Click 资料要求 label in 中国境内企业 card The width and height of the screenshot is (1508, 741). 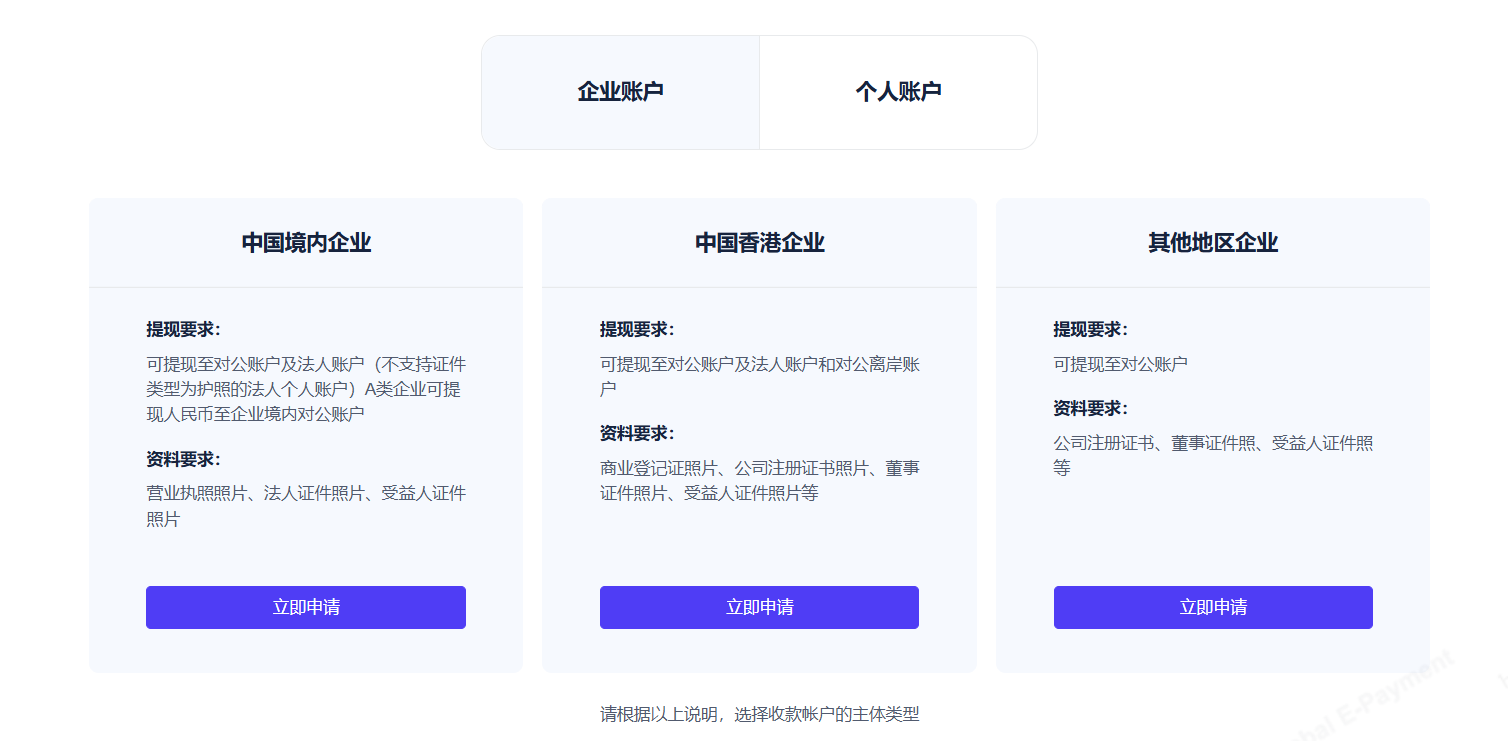[183, 459]
